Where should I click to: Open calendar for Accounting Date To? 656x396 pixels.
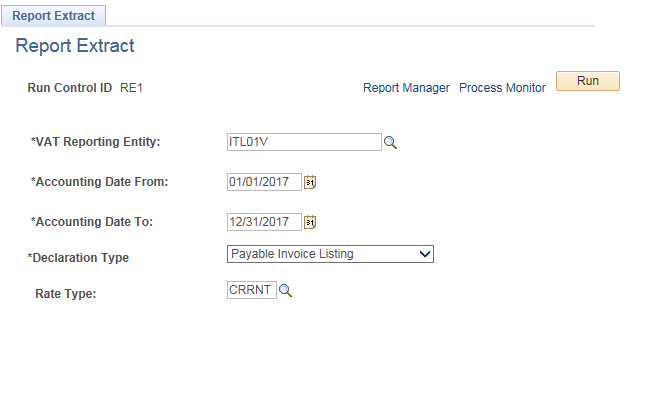[x=310, y=222]
